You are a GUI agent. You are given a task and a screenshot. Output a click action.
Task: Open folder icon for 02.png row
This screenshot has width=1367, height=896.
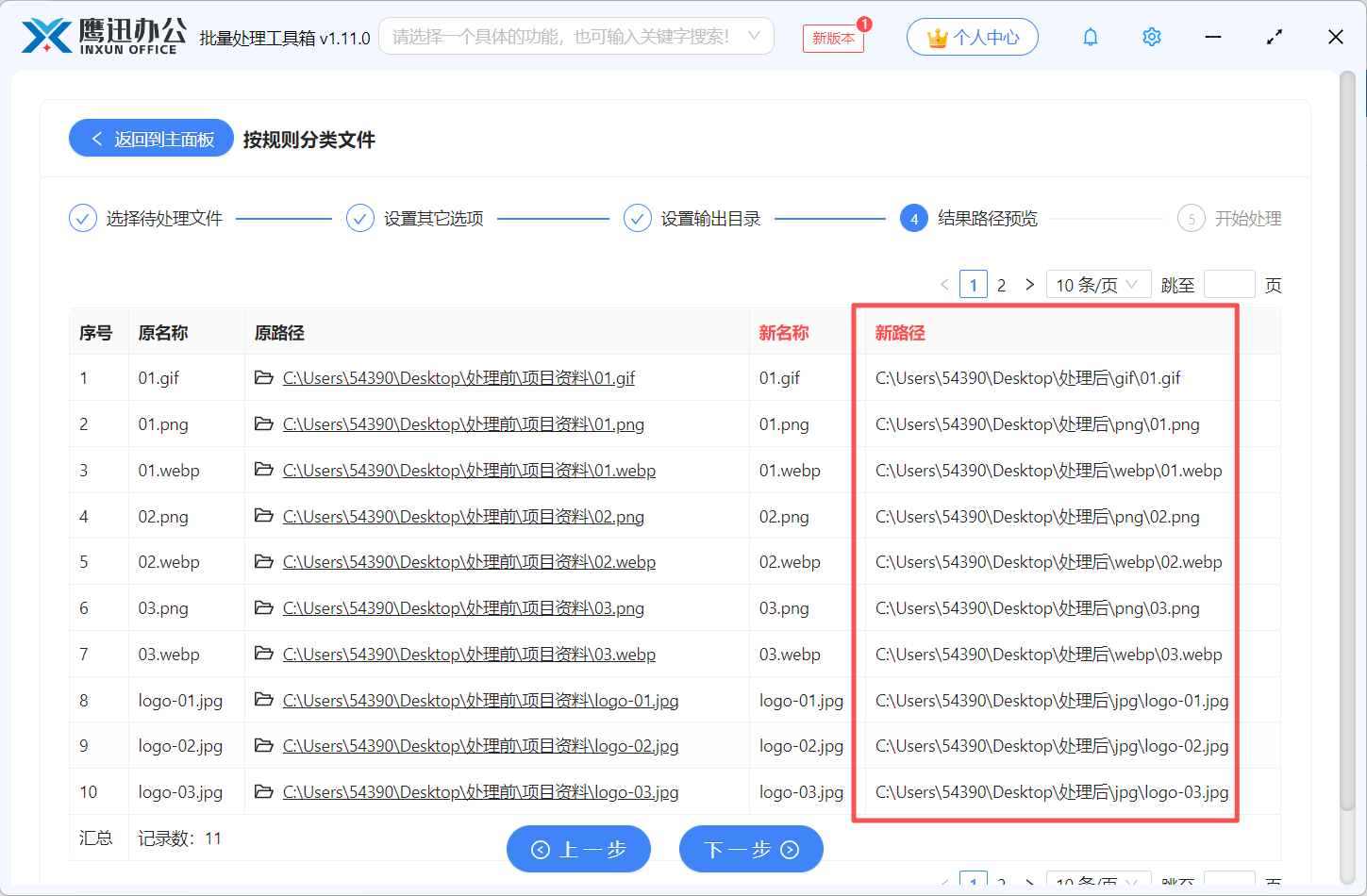264,516
